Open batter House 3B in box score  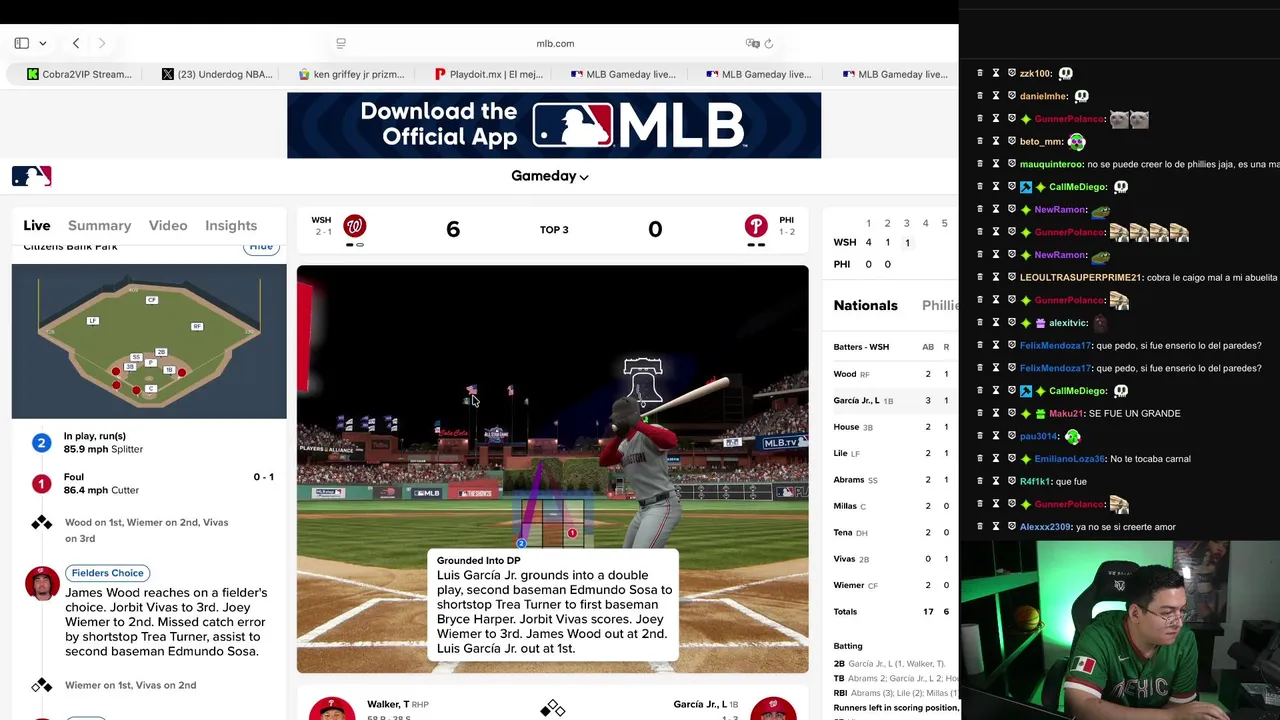pos(853,427)
